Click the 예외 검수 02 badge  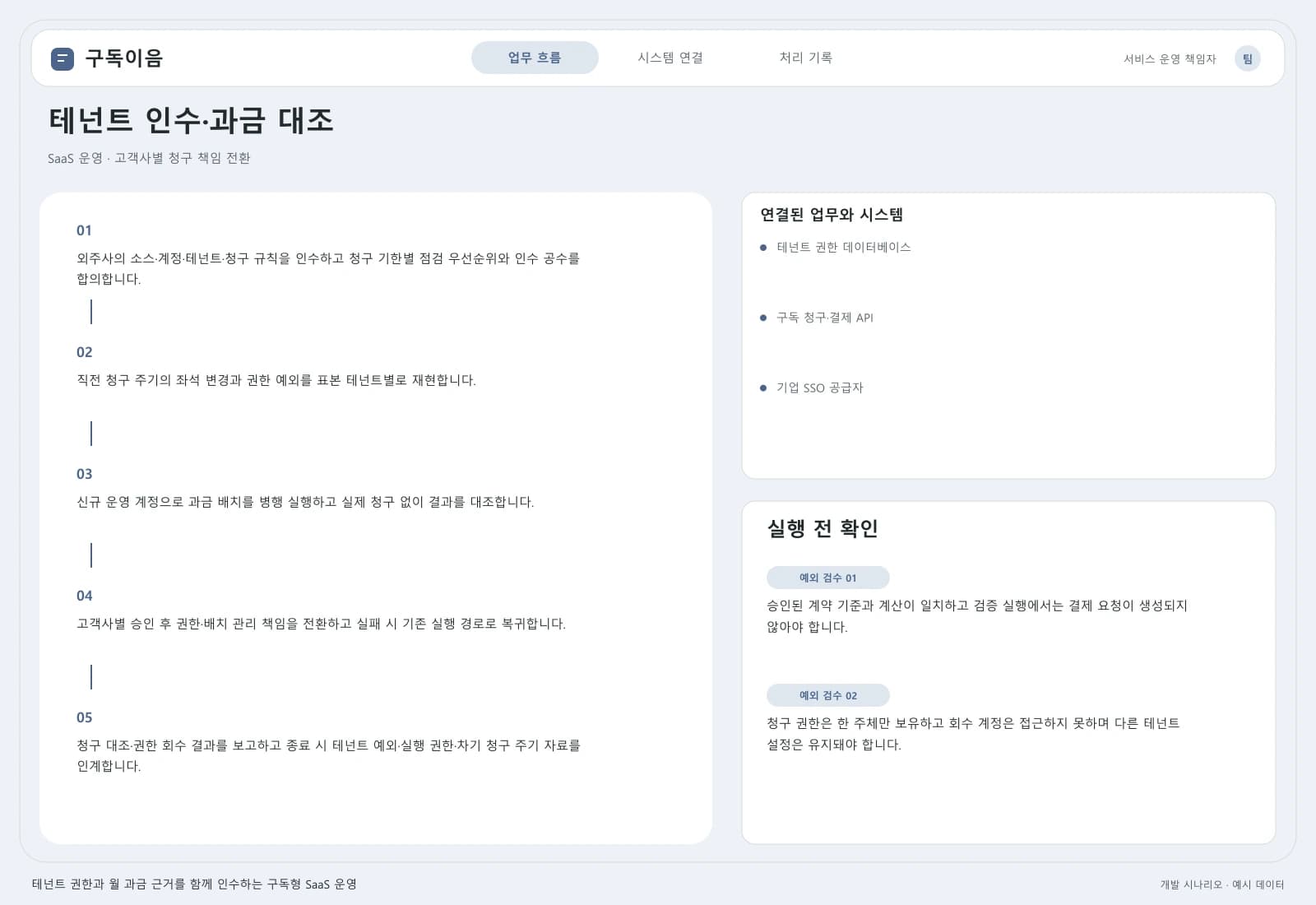827,695
